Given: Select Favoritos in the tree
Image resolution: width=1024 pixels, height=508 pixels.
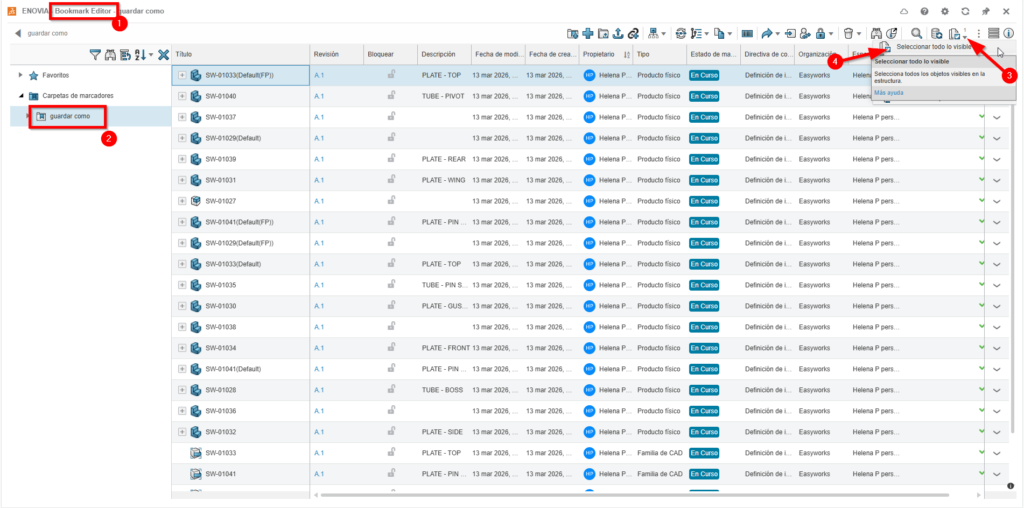Looking at the screenshot, I should (x=55, y=75).
